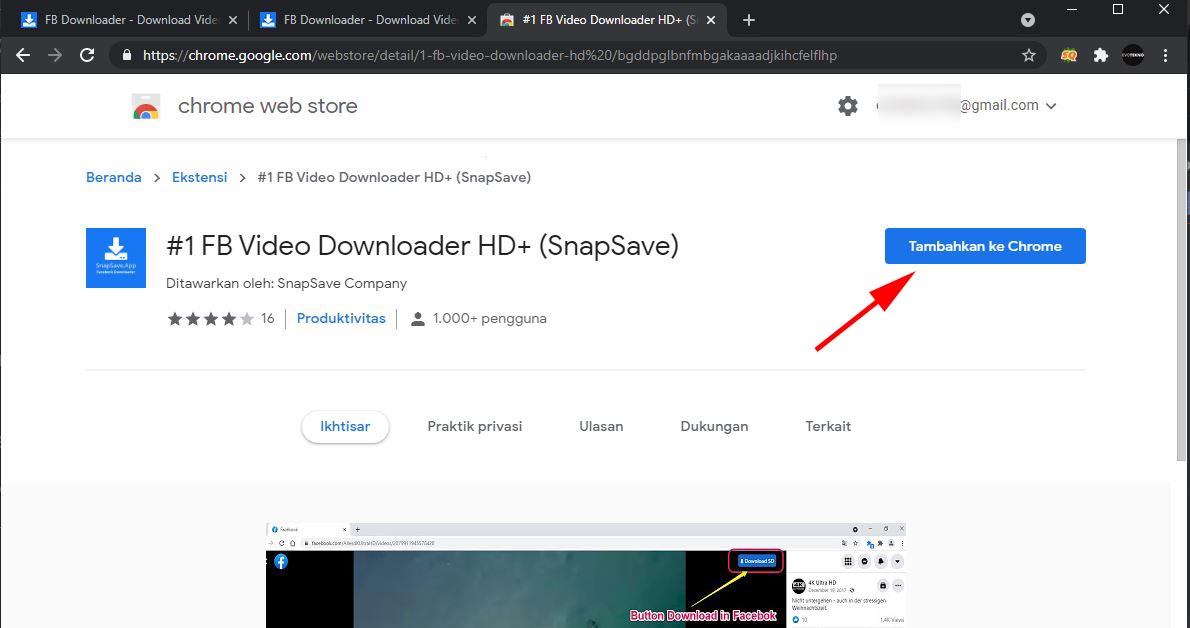Click the tab search down-arrow circle
1190x628 pixels.
tap(1028, 21)
